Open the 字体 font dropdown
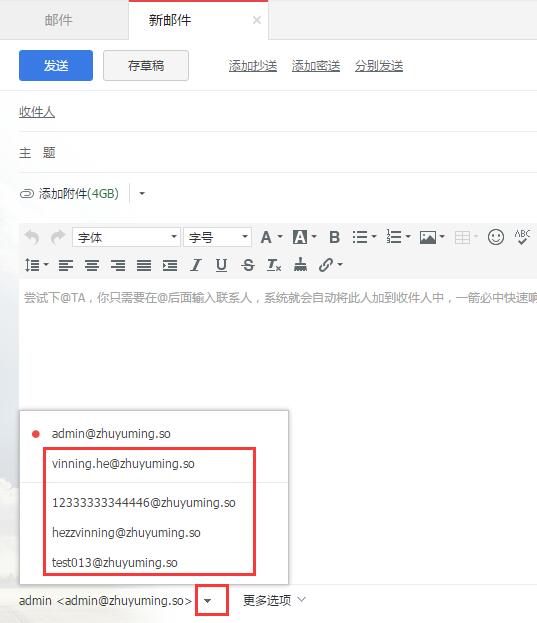537x623 pixels. [126, 237]
